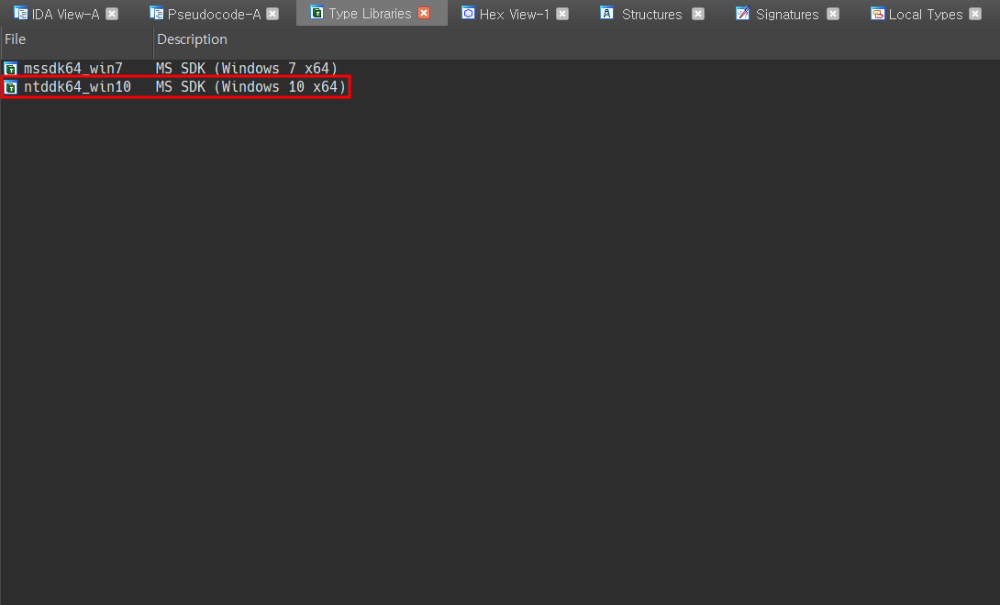1000x605 pixels.
Task: Click the mssdk64_win7 library icon
Action: pyautogui.click(x=11, y=69)
